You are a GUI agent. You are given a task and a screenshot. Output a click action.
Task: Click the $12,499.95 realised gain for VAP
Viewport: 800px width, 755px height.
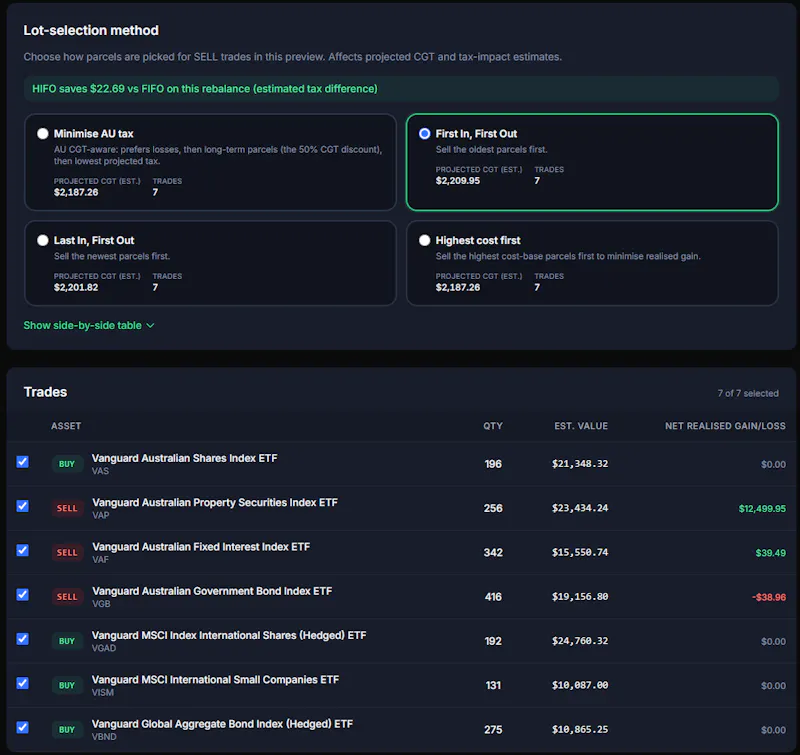tap(762, 509)
